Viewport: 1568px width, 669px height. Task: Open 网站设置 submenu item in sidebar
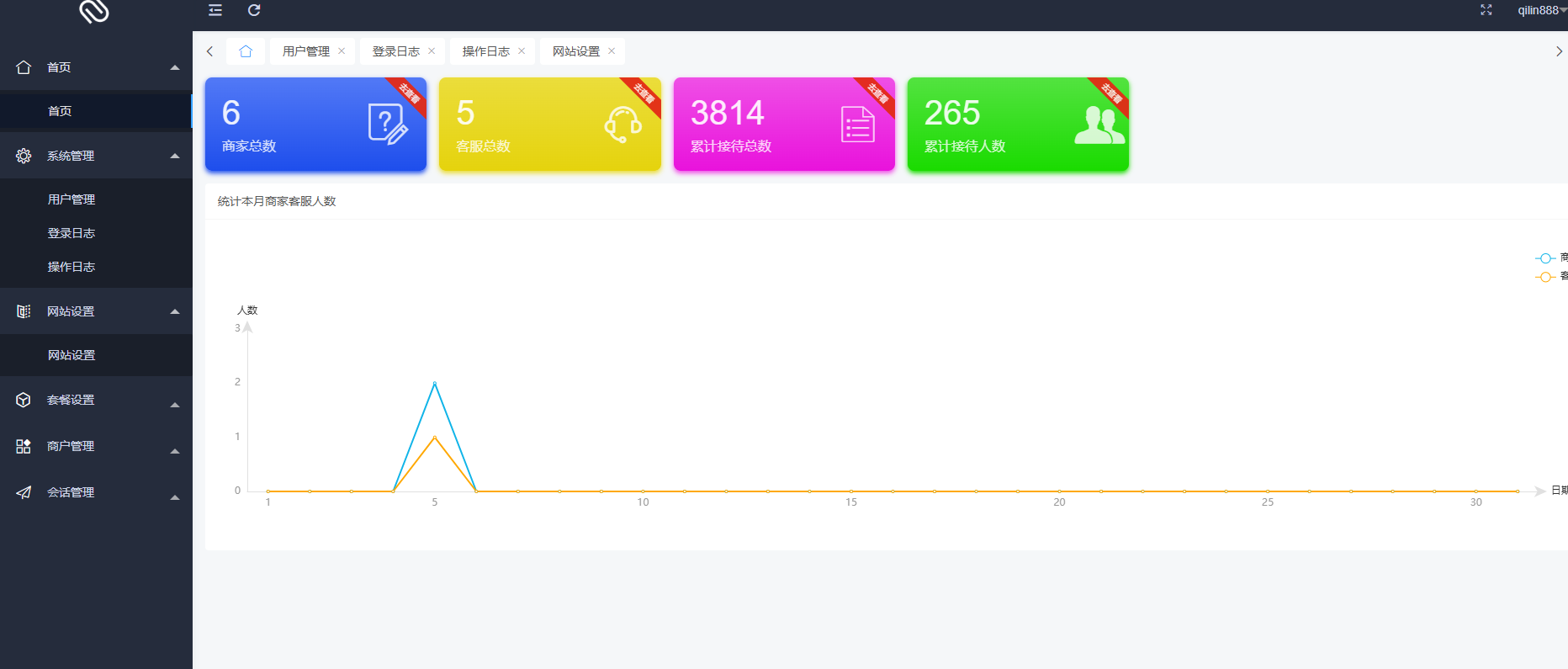pyautogui.click(x=72, y=355)
